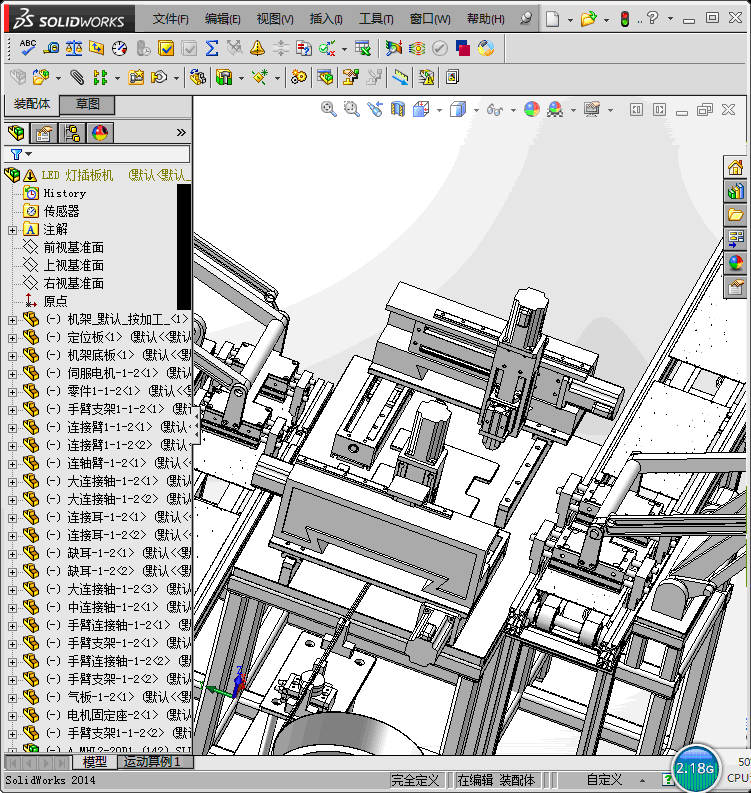The image size is (751, 793).
Task: Click the right split-panel viewport button
Action: click(659, 109)
